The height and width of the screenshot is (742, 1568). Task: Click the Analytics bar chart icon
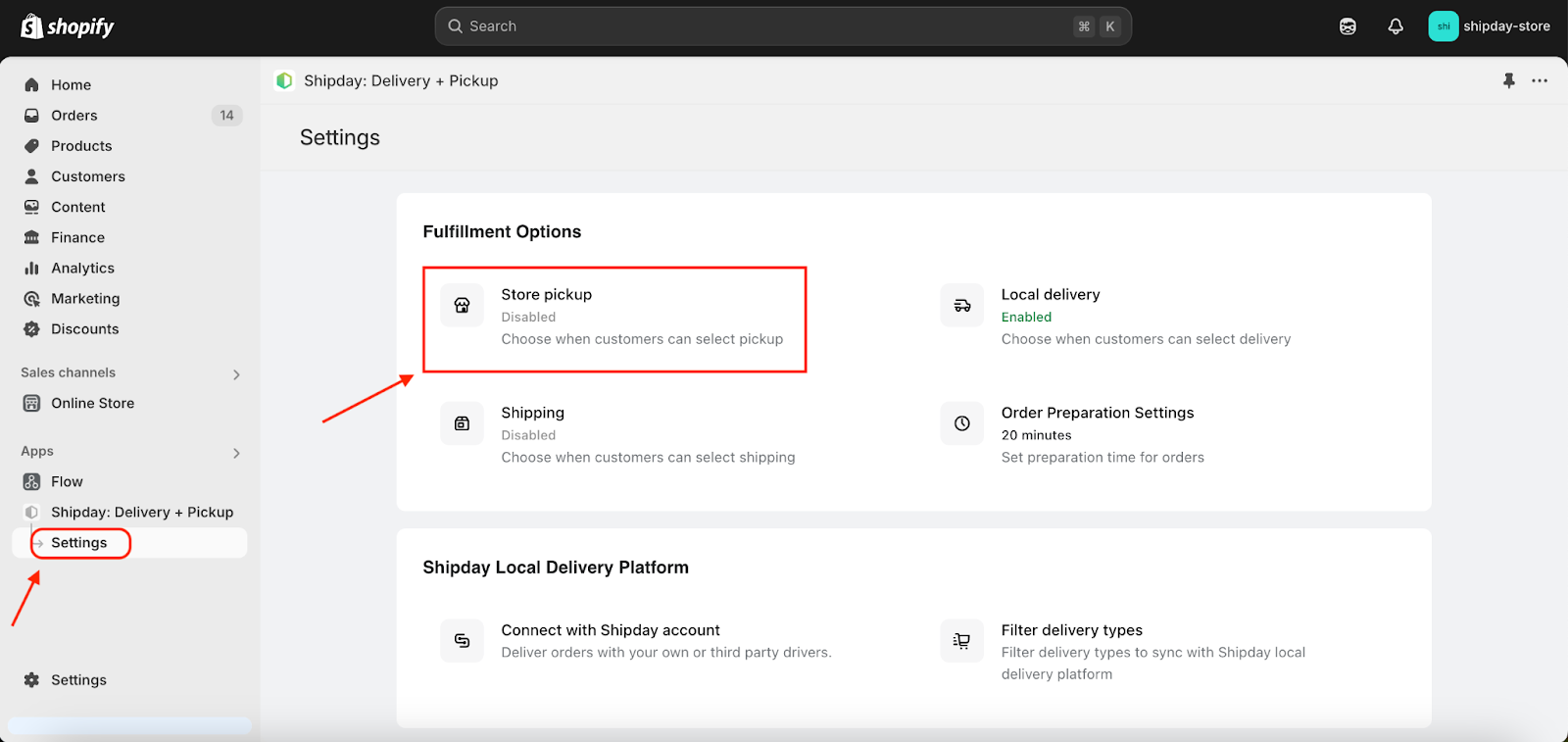(x=31, y=268)
